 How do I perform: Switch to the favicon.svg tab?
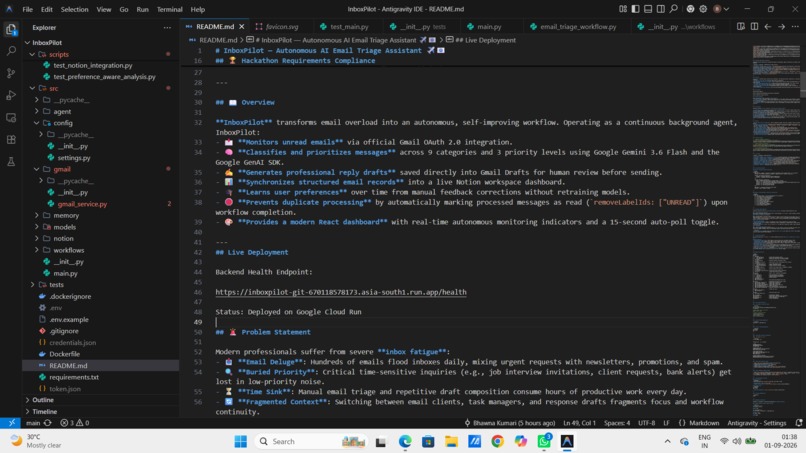pyautogui.click(x=282, y=27)
